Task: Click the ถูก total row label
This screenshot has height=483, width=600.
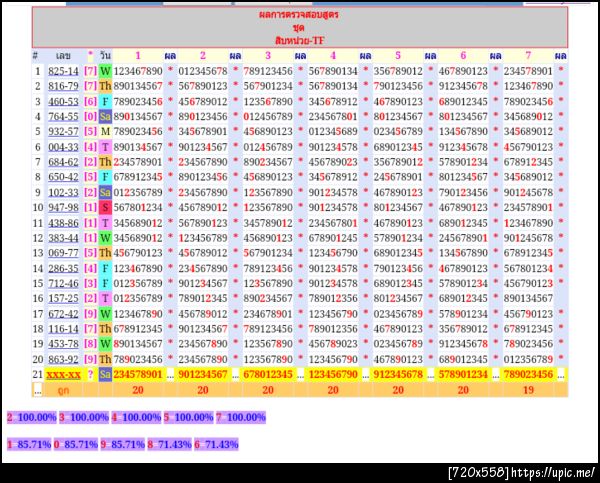Action: pyautogui.click(x=63, y=390)
